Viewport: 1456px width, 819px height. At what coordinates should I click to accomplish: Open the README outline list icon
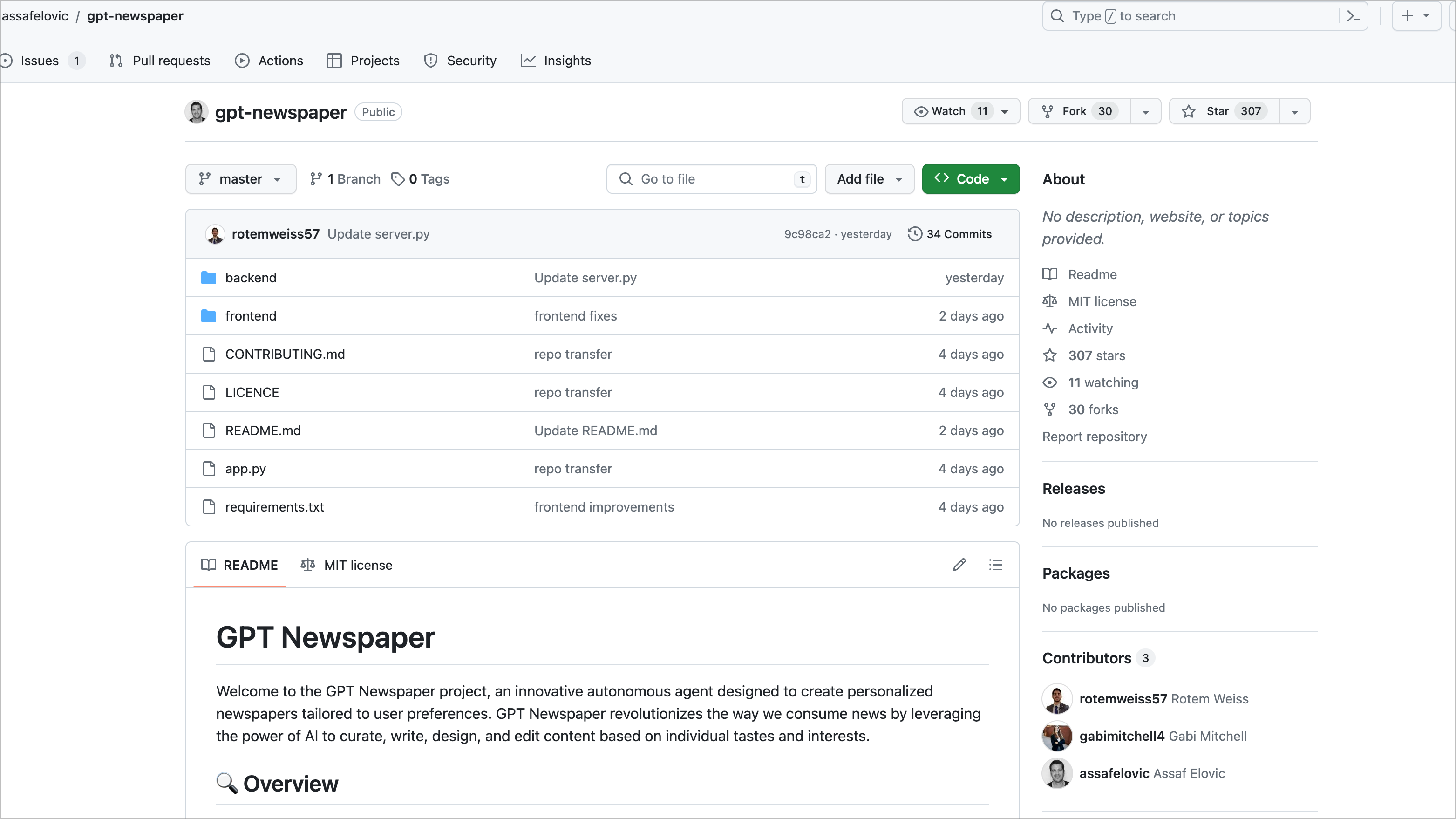pyautogui.click(x=995, y=565)
